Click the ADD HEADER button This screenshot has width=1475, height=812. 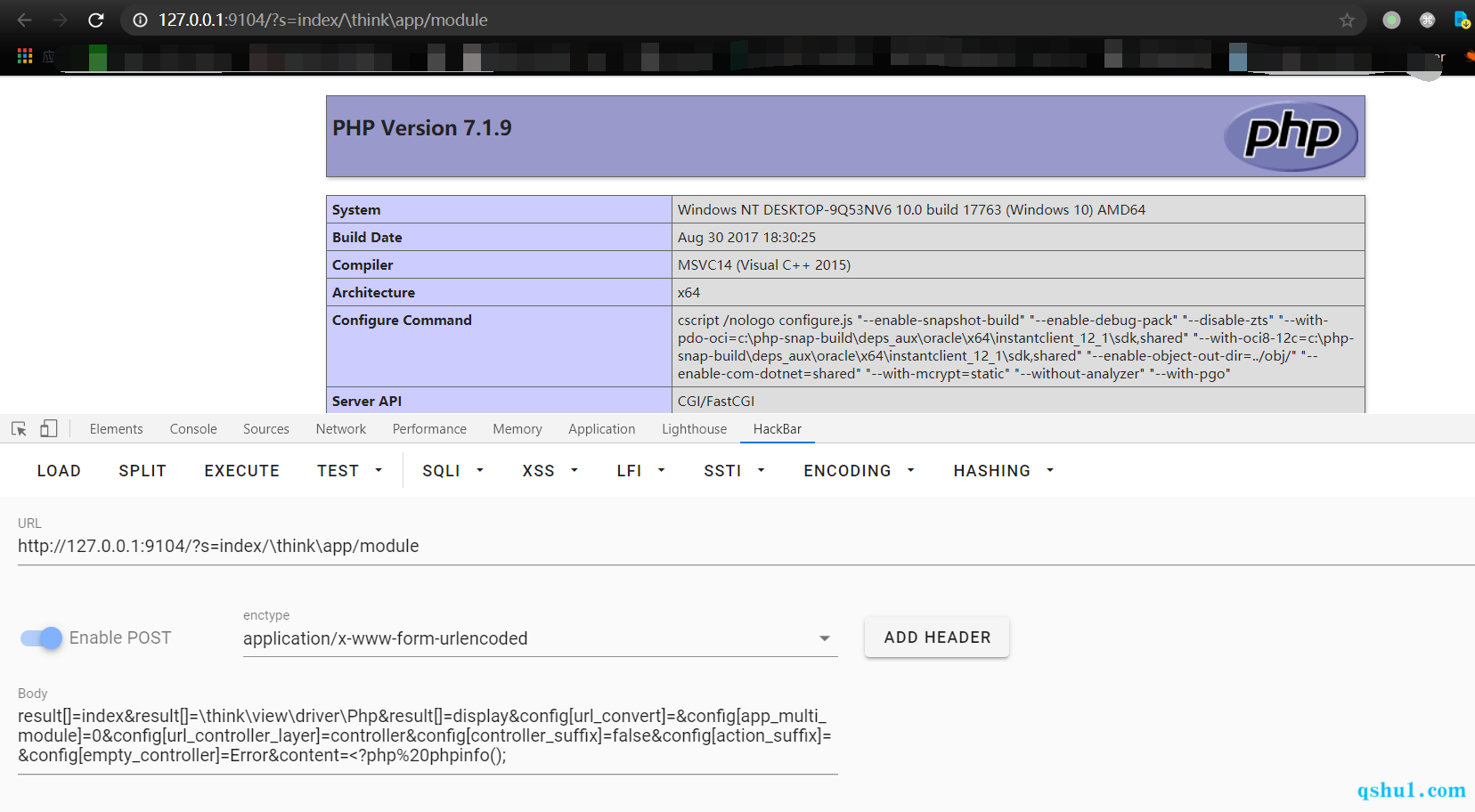coord(937,637)
